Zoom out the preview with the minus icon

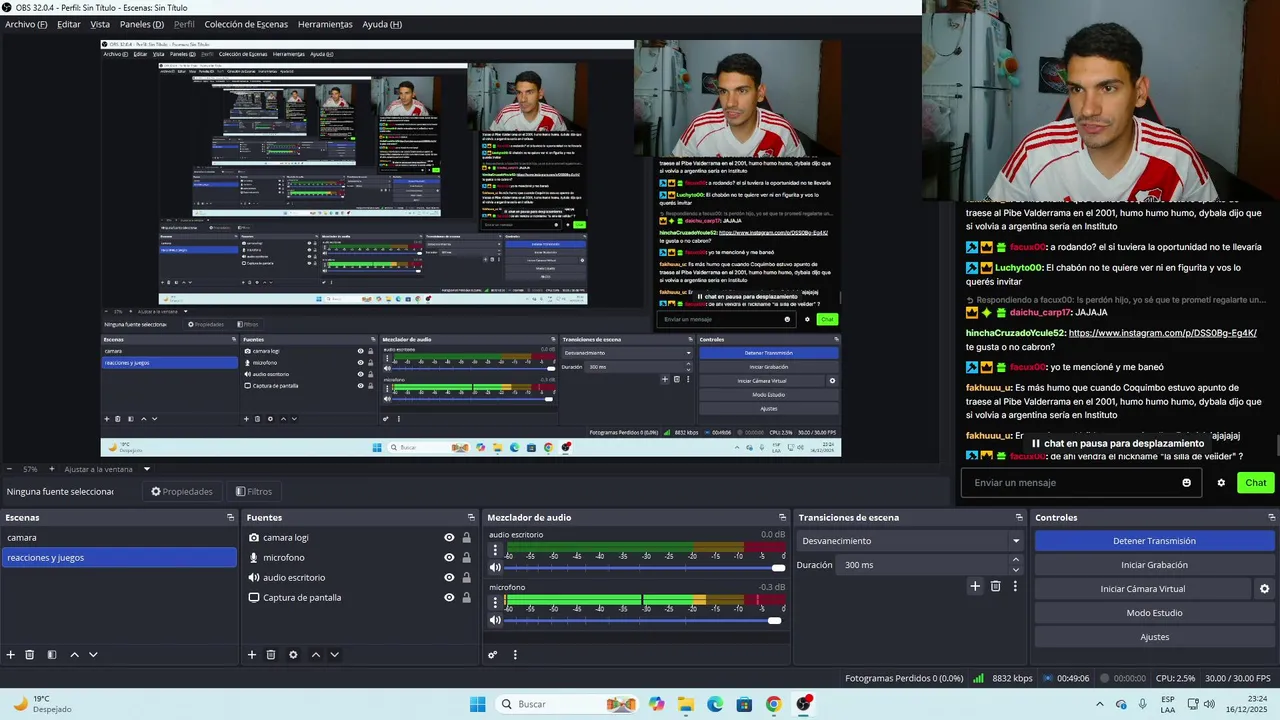tap(9, 469)
